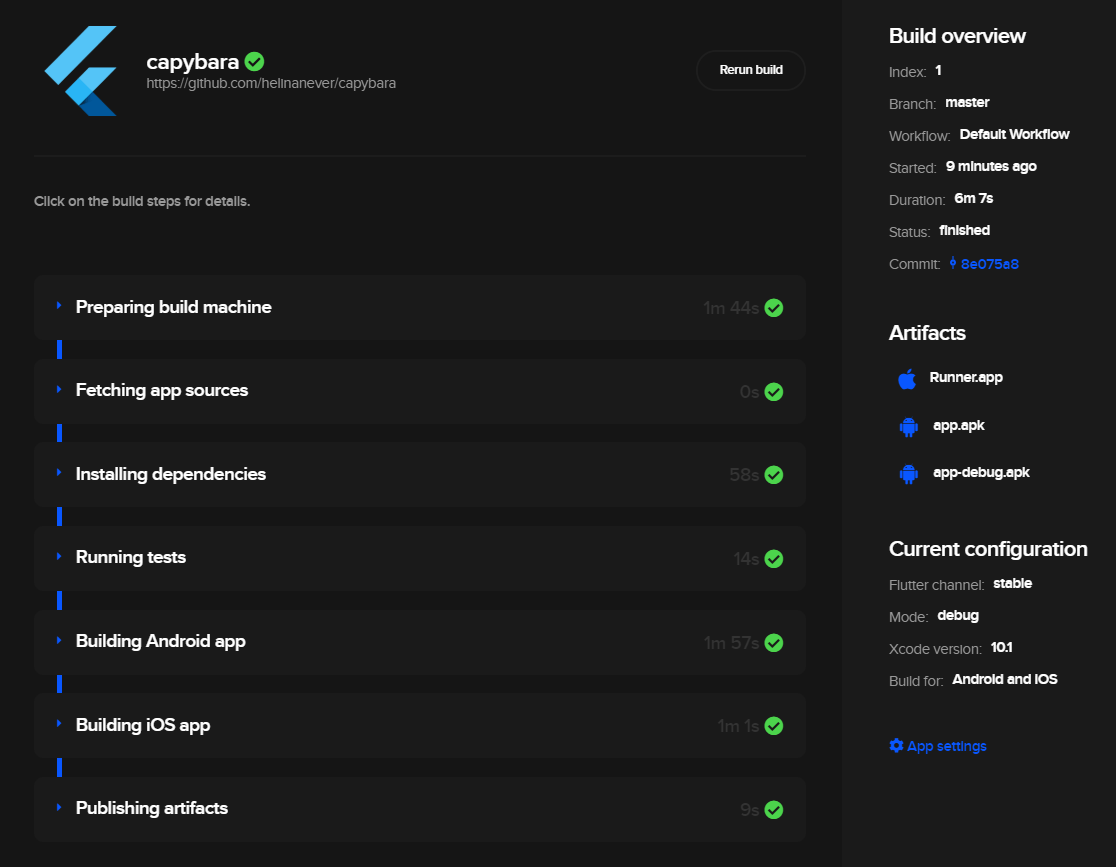This screenshot has height=867, width=1116.
Task: Open commit 8e075a8 link
Action: 989,264
